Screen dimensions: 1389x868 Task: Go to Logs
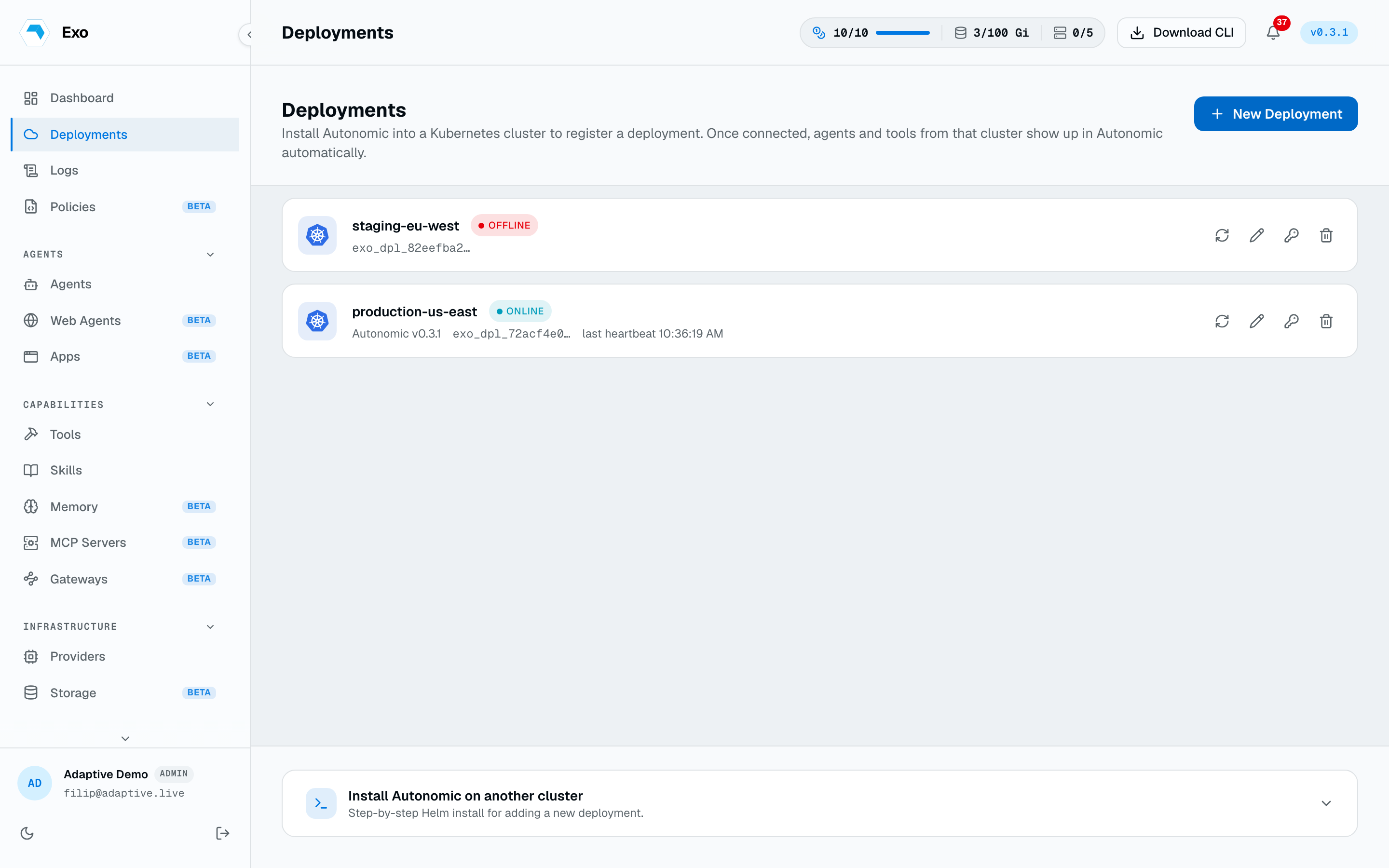click(124, 171)
